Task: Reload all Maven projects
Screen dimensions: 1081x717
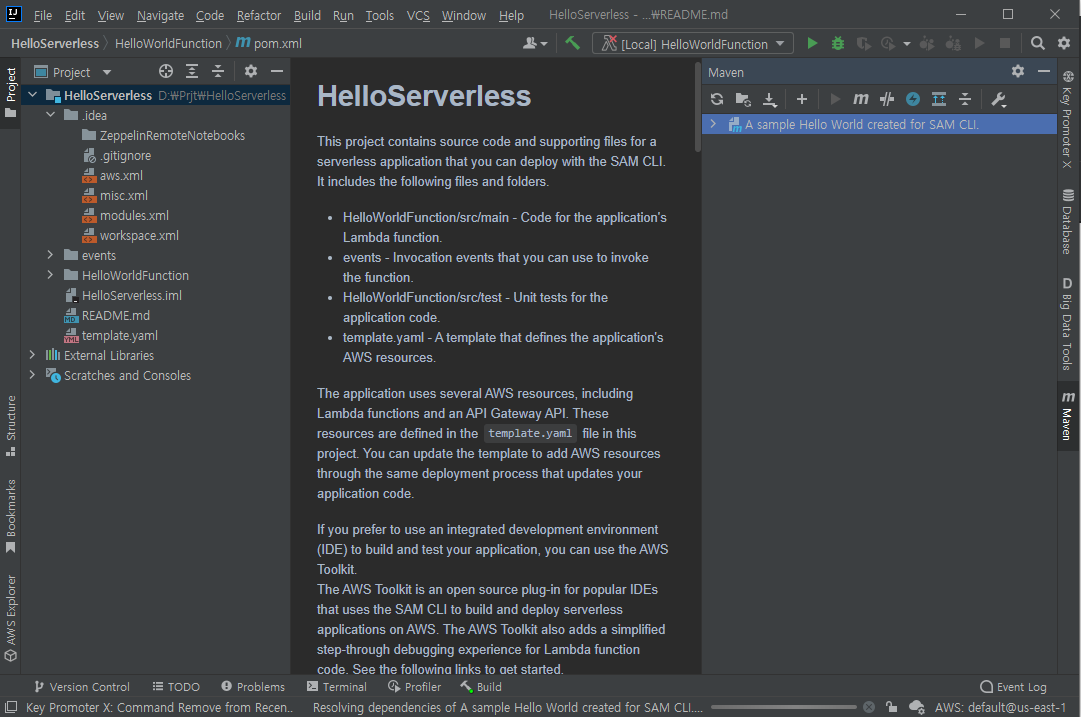Action: point(717,99)
